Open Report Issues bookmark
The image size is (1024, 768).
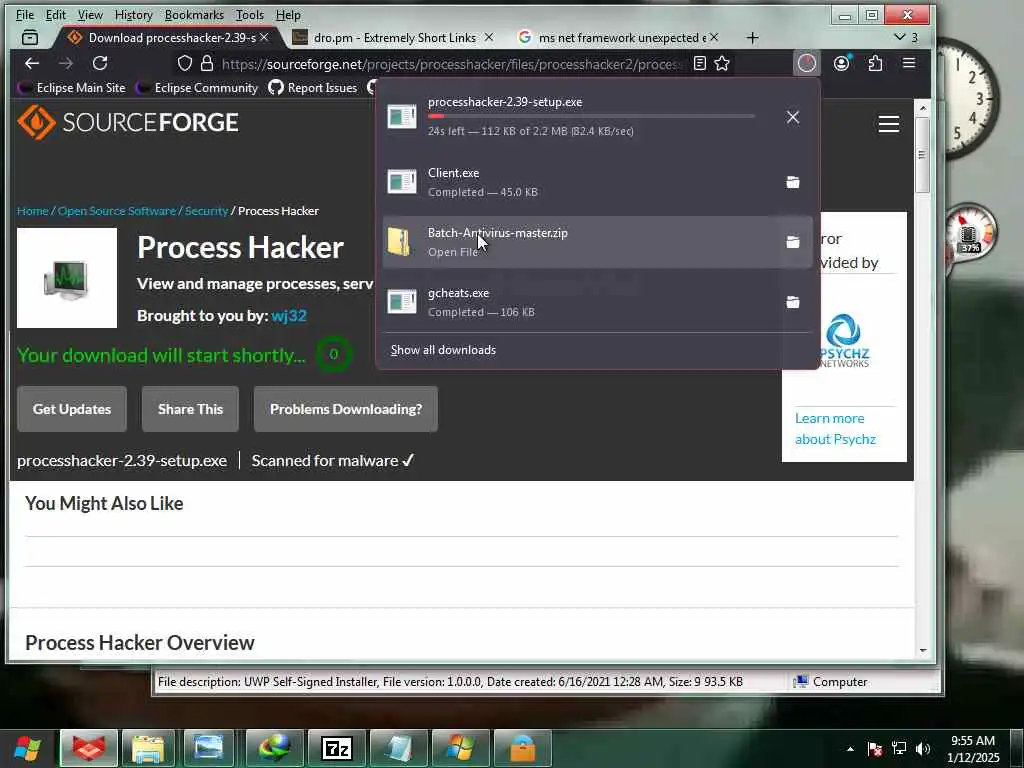click(x=313, y=88)
